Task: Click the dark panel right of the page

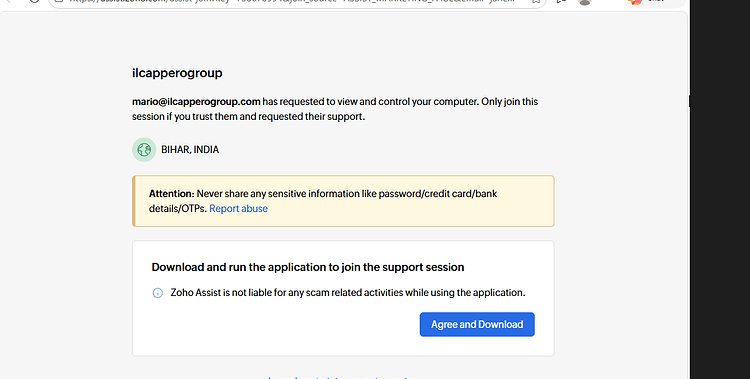Action: (720, 190)
